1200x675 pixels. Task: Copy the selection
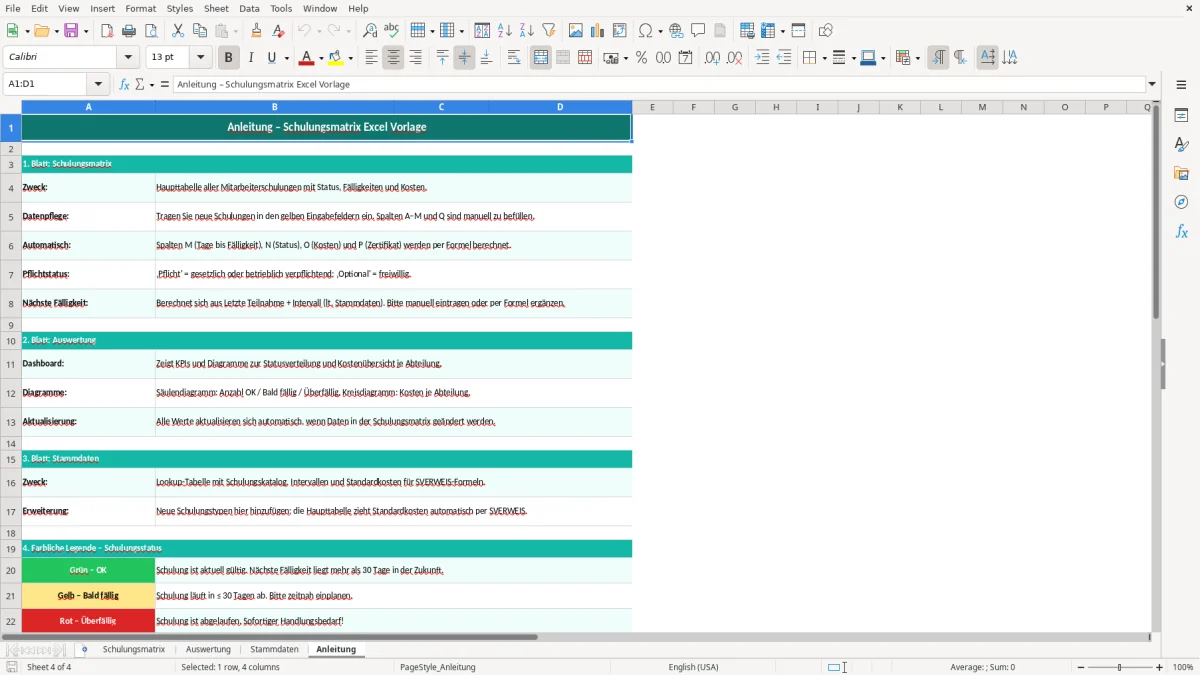click(x=200, y=31)
